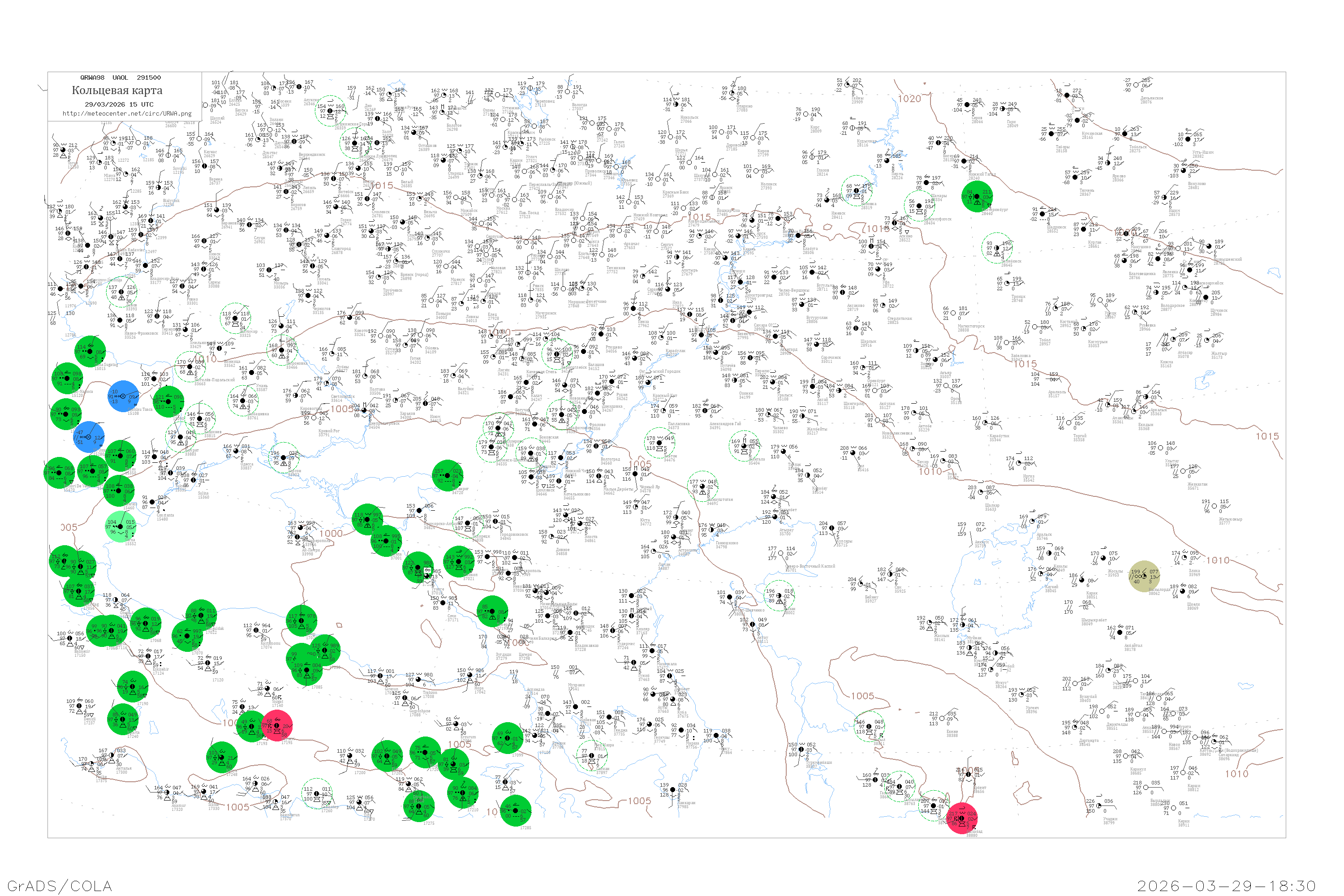The width and height of the screenshot is (1344, 896).
Task: Click the 1000 isobar label near Симферополь
Action: (x=331, y=534)
